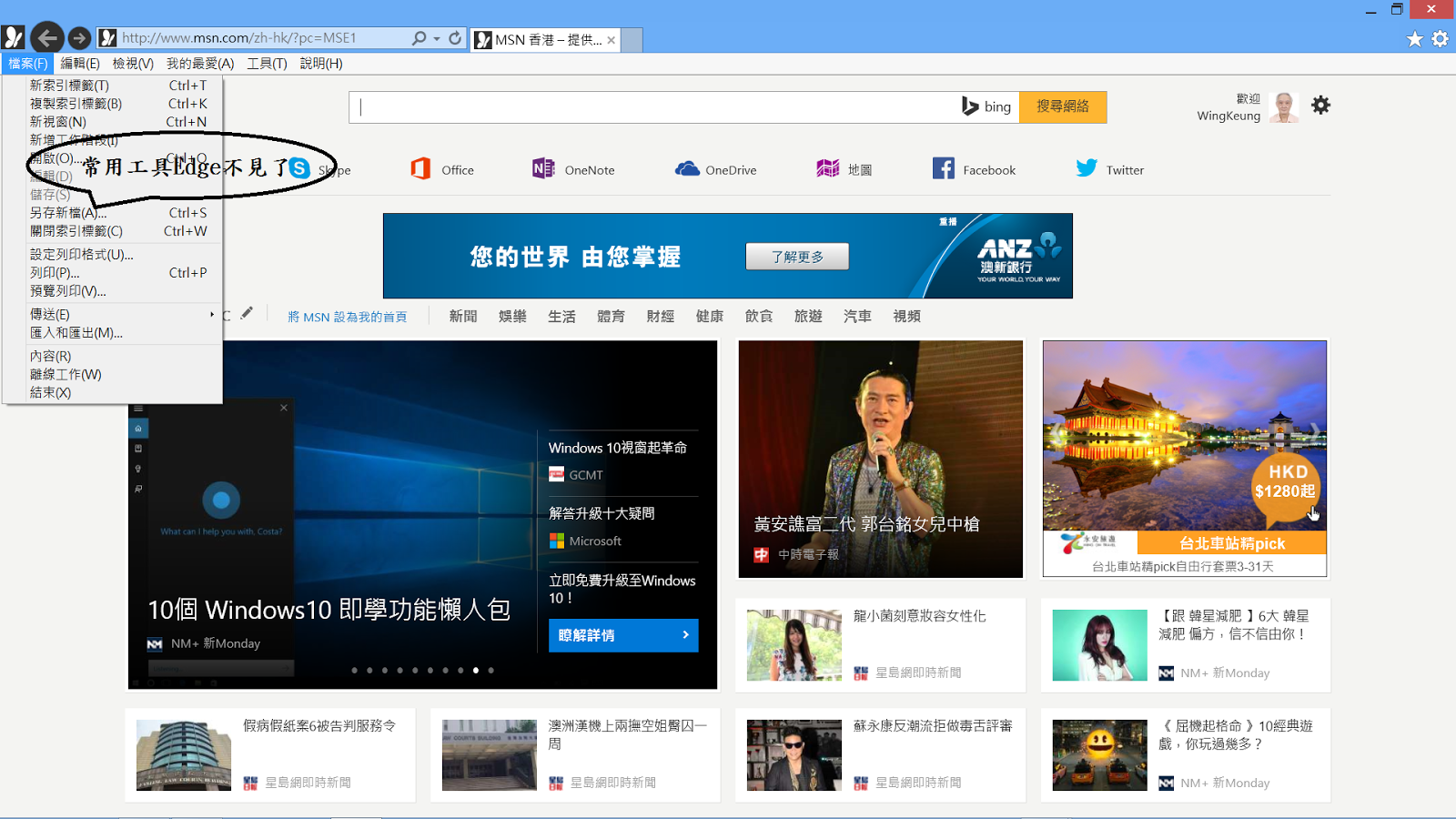Open the favorites star in the browser toolbar
This screenshot has height=819, width=1456.
click(1414, 39)
